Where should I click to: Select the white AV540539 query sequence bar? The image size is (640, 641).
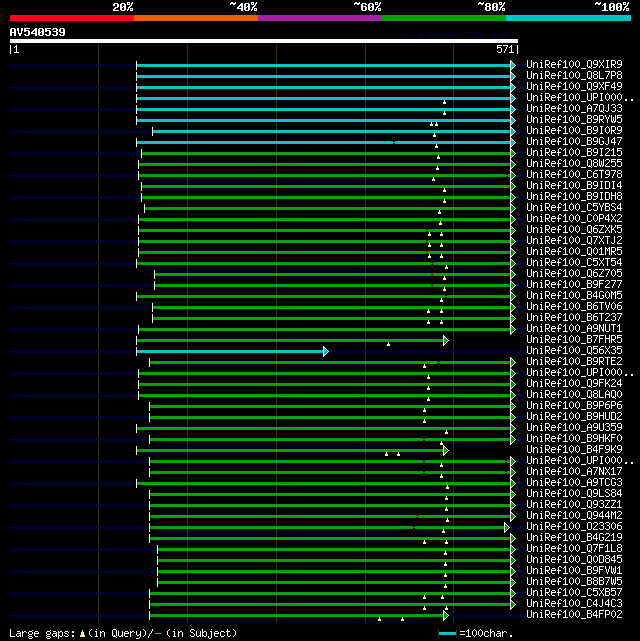click(x=264, y=41)
